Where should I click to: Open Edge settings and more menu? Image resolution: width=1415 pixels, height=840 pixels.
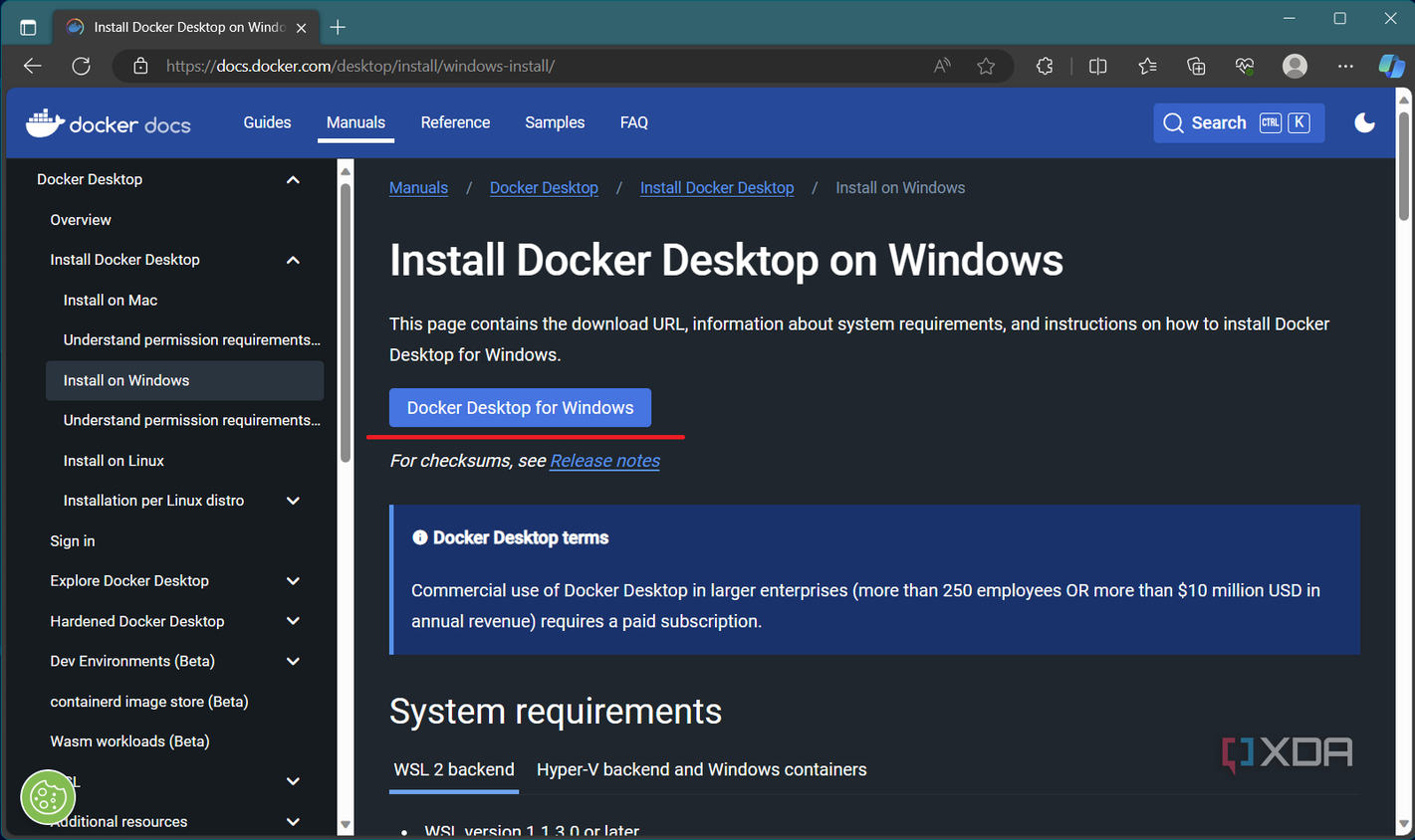click(x=1345, y=66)
